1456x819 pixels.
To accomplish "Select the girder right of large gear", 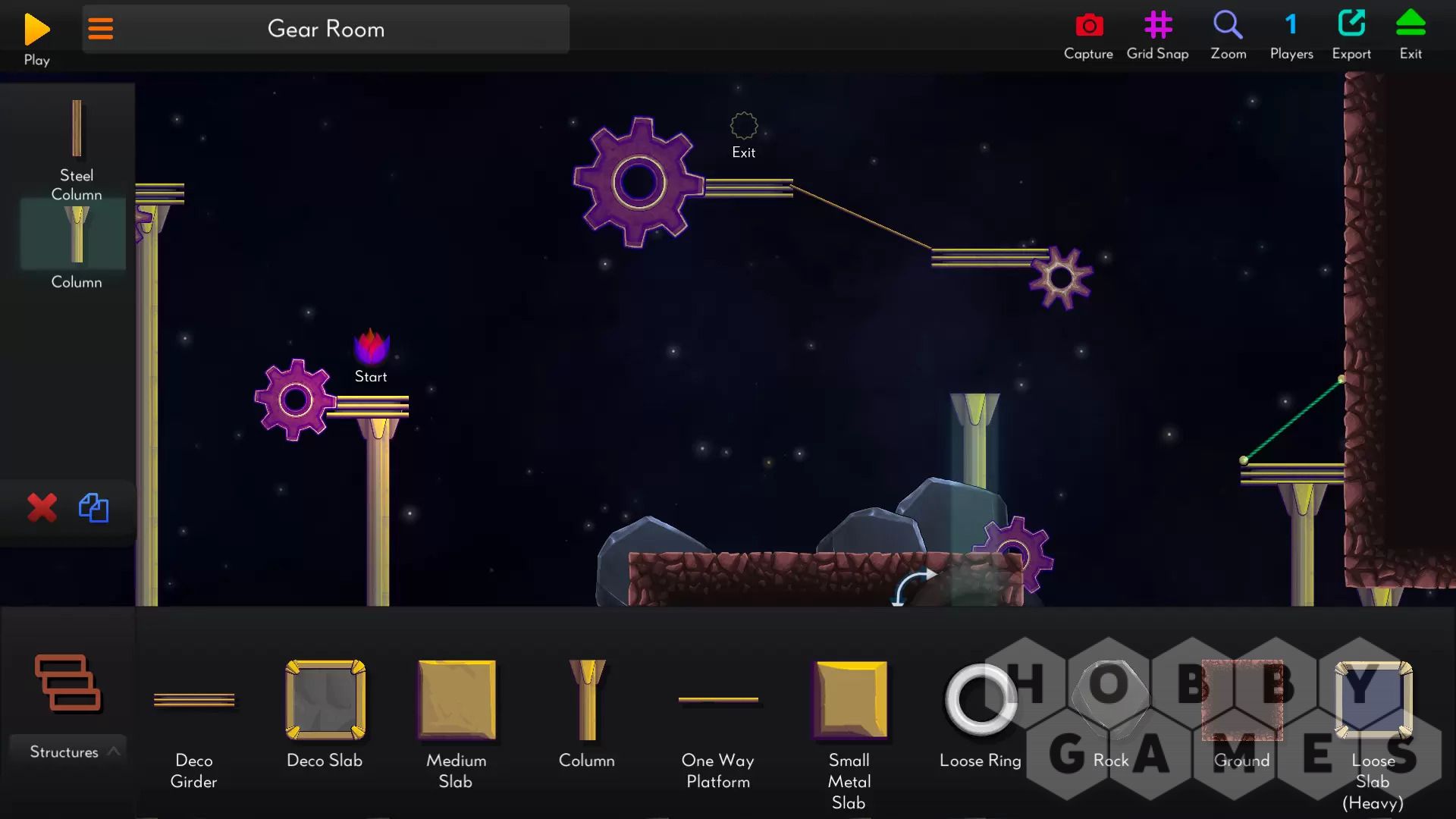I will [x=749, y=187].
